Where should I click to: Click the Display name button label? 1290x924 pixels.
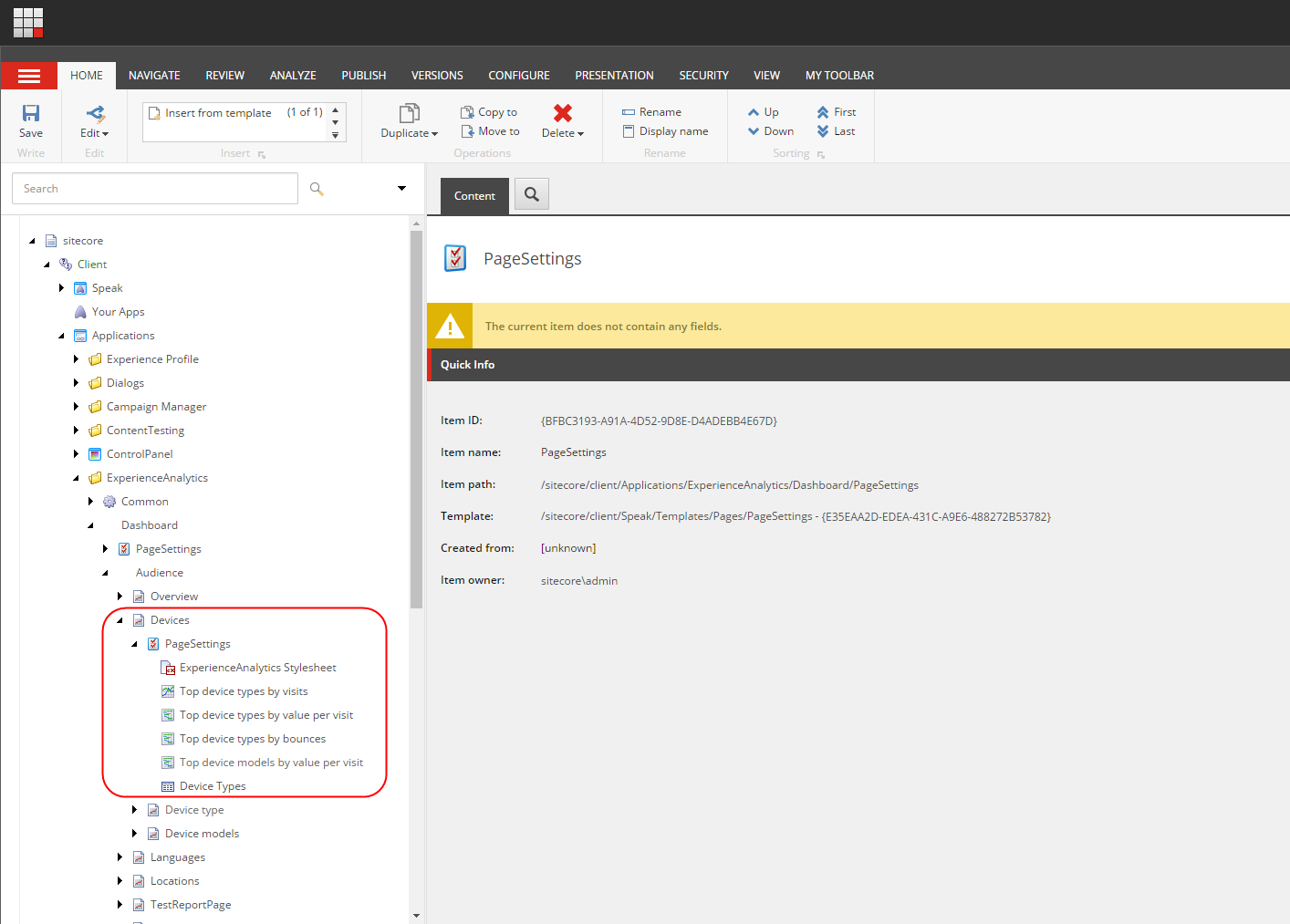tap(674, 131)
